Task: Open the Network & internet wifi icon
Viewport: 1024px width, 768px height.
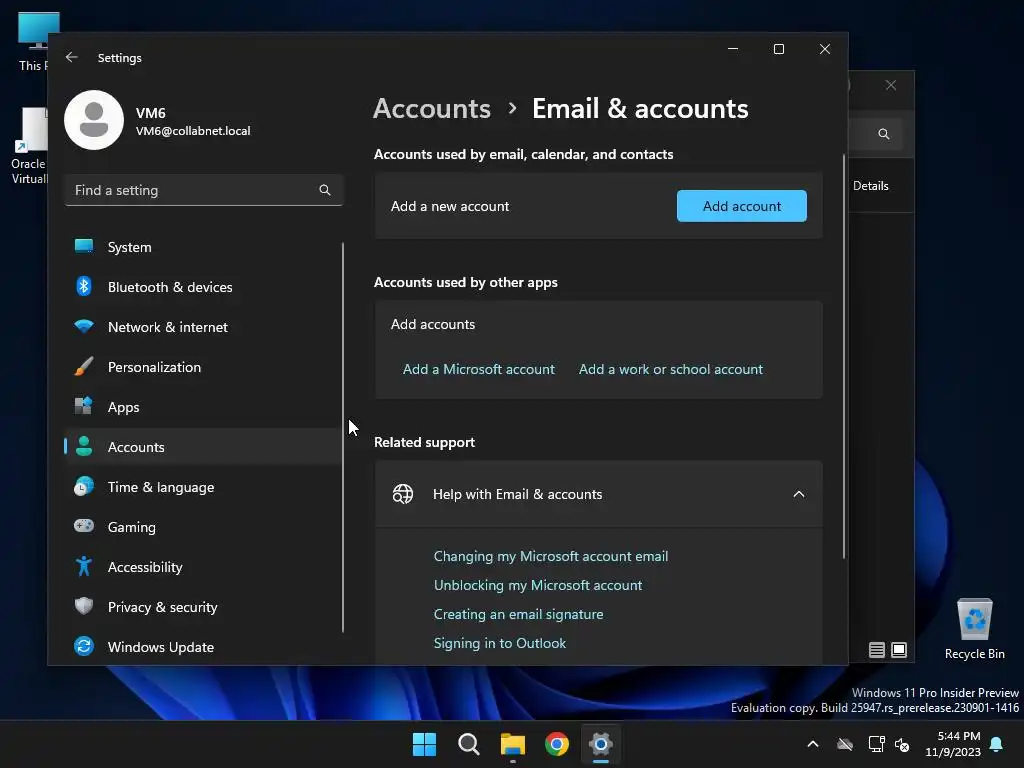Action: coord(84,326)
